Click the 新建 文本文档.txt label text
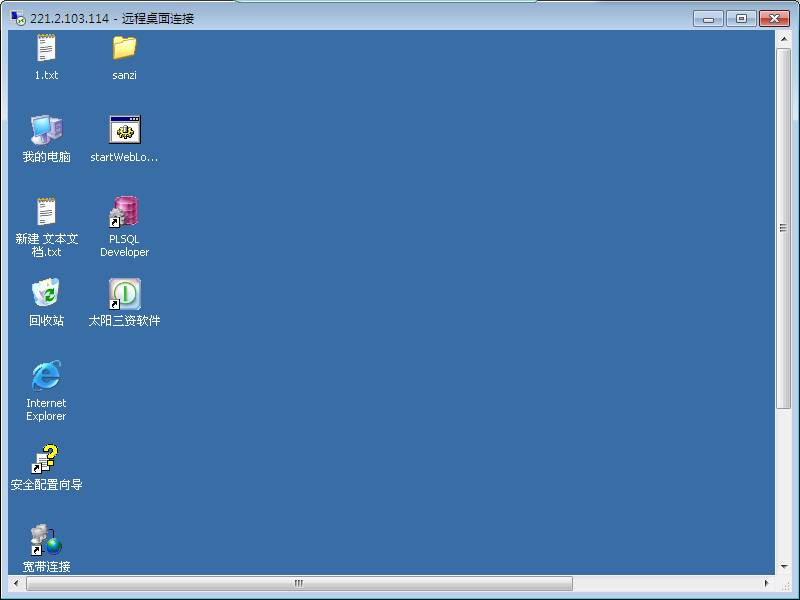800x600 pixels. [x=46, y=245]
